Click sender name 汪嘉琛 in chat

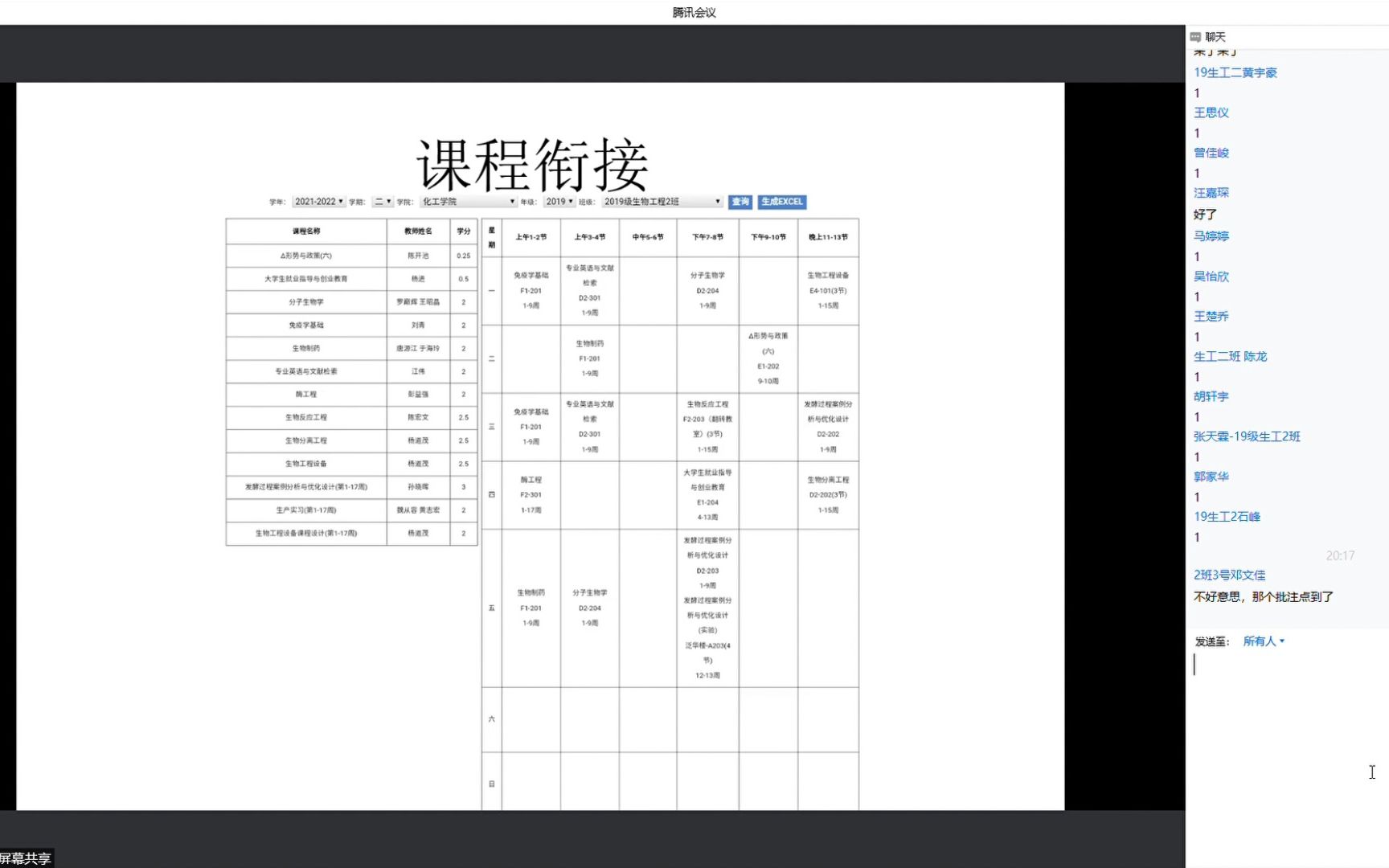(x=1211, y=193)
